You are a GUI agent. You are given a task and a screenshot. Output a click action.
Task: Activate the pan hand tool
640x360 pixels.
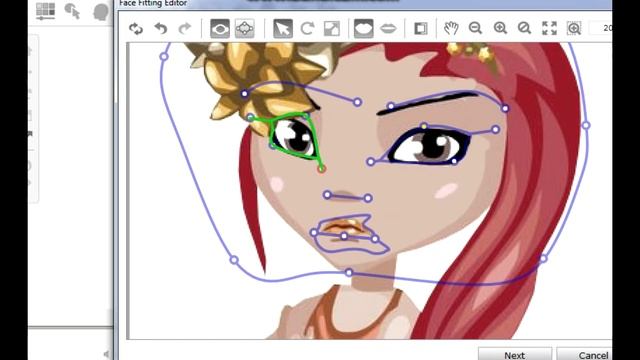[451, 28]
